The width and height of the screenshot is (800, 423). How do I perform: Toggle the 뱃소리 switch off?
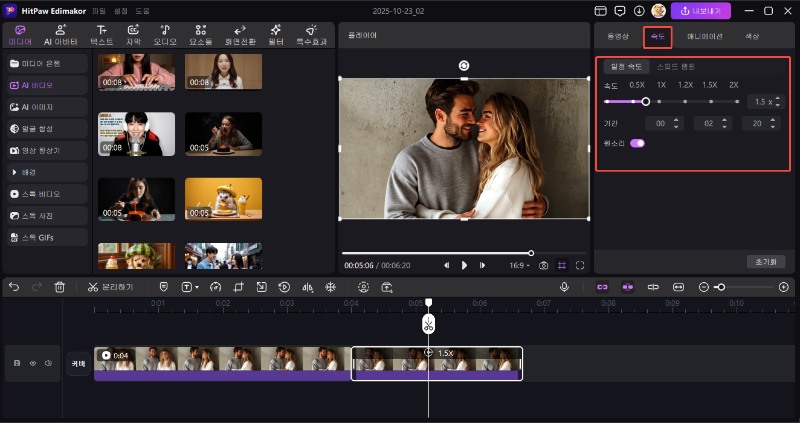(637, 144)
